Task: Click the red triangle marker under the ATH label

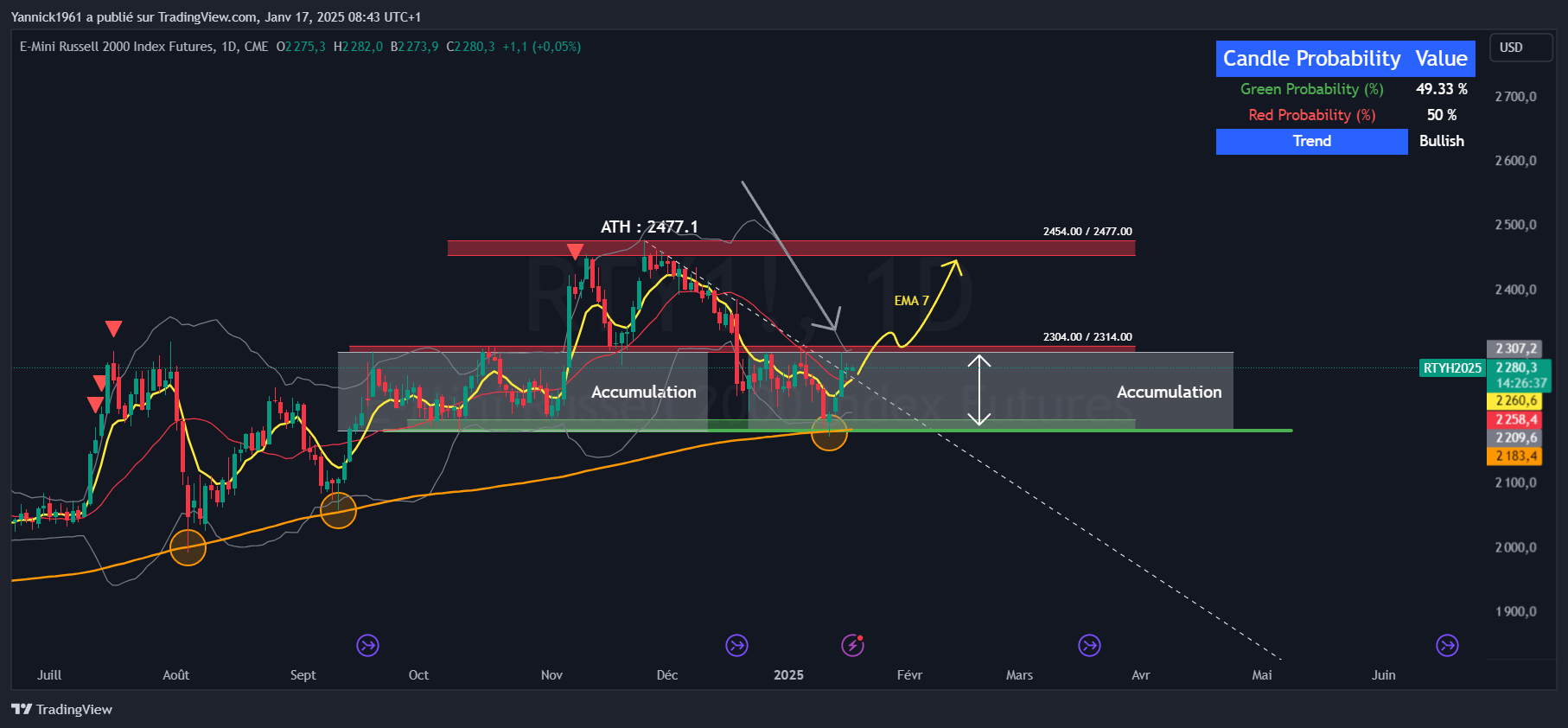Action: (575, 252)
